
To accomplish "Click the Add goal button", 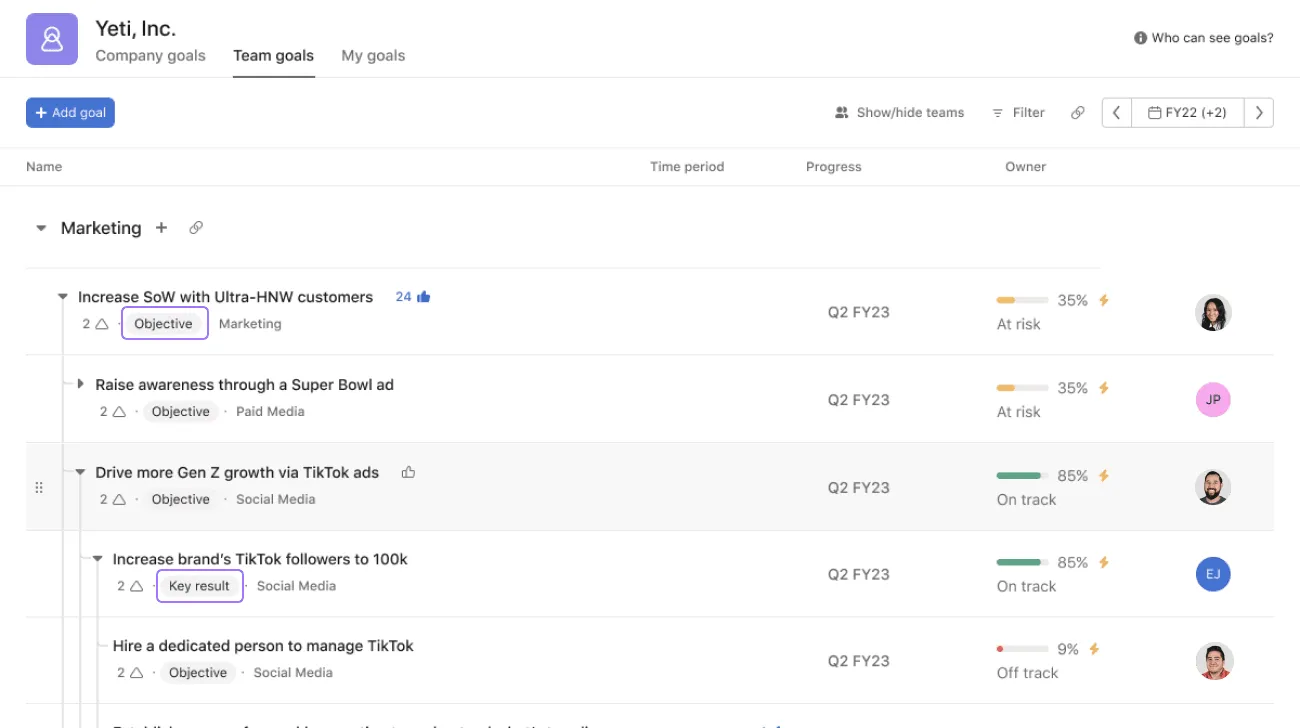I will click(x=70, y=112).
